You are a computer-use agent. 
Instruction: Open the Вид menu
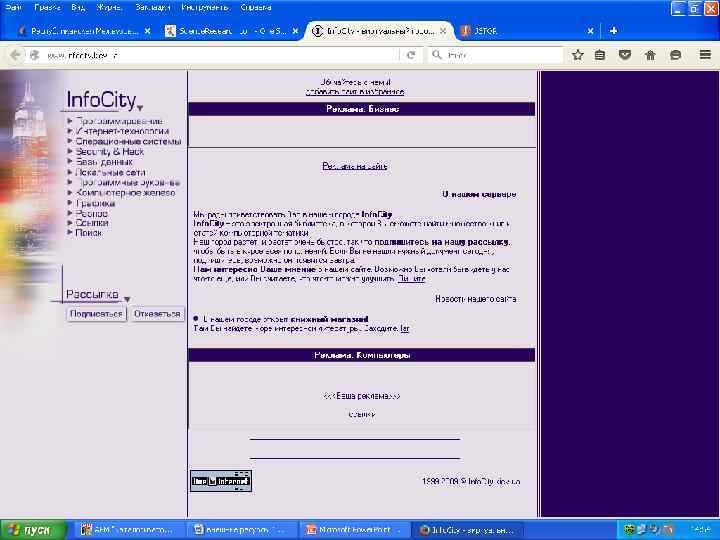click(x=79, y=7)
